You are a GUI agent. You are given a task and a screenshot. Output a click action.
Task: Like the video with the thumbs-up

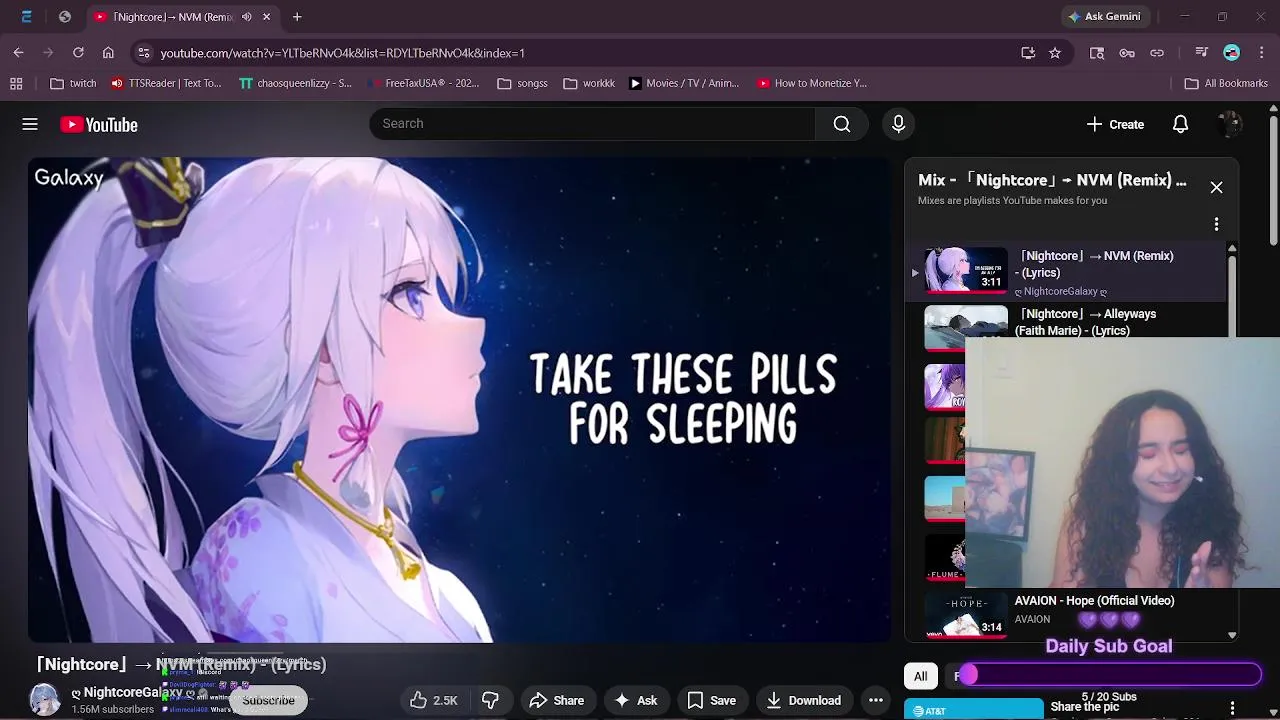tap(433, 700)
